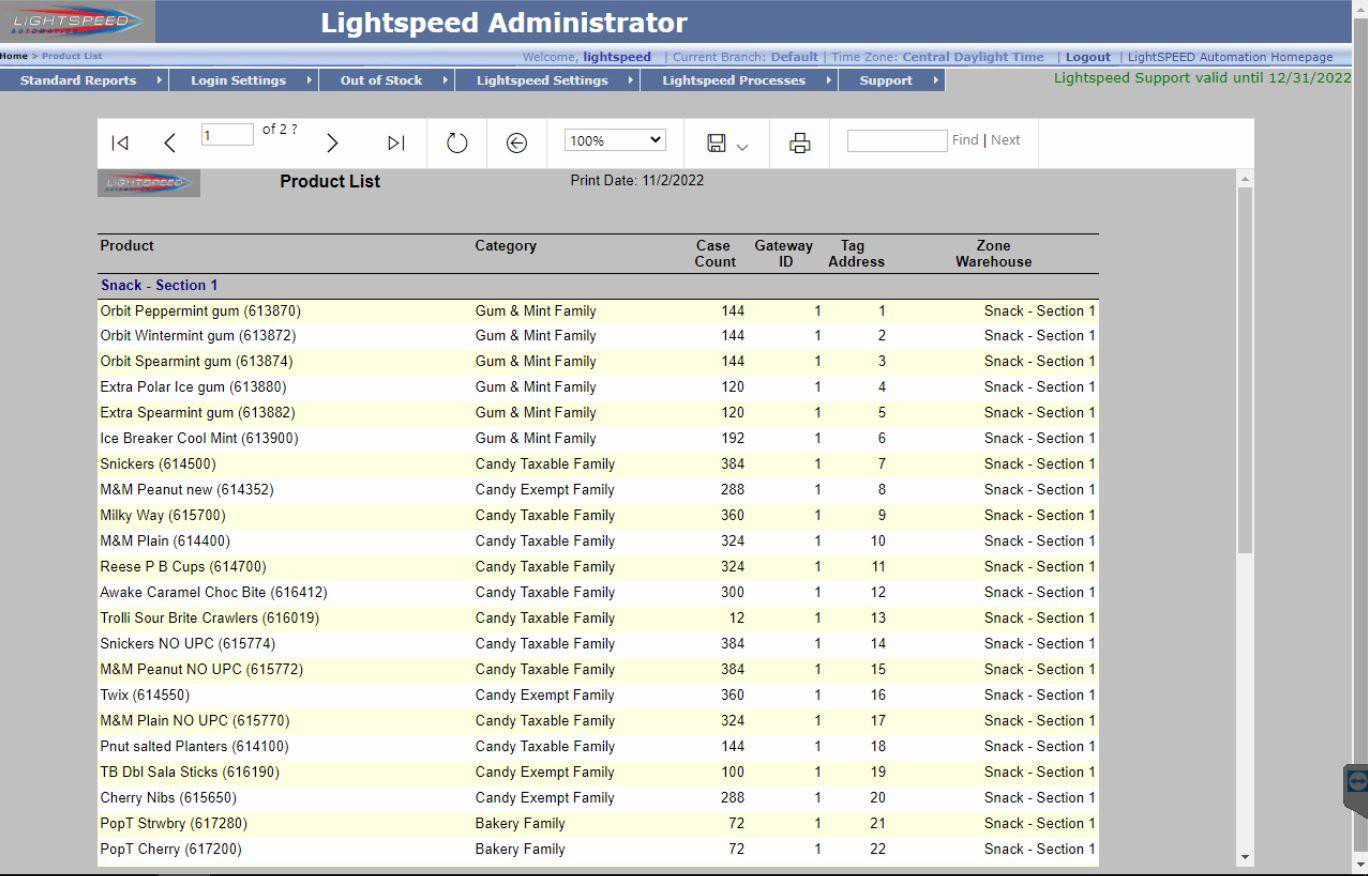Click Candy Exempt Family for Twix
This screenshot has height=876, width=1368.
545,695
